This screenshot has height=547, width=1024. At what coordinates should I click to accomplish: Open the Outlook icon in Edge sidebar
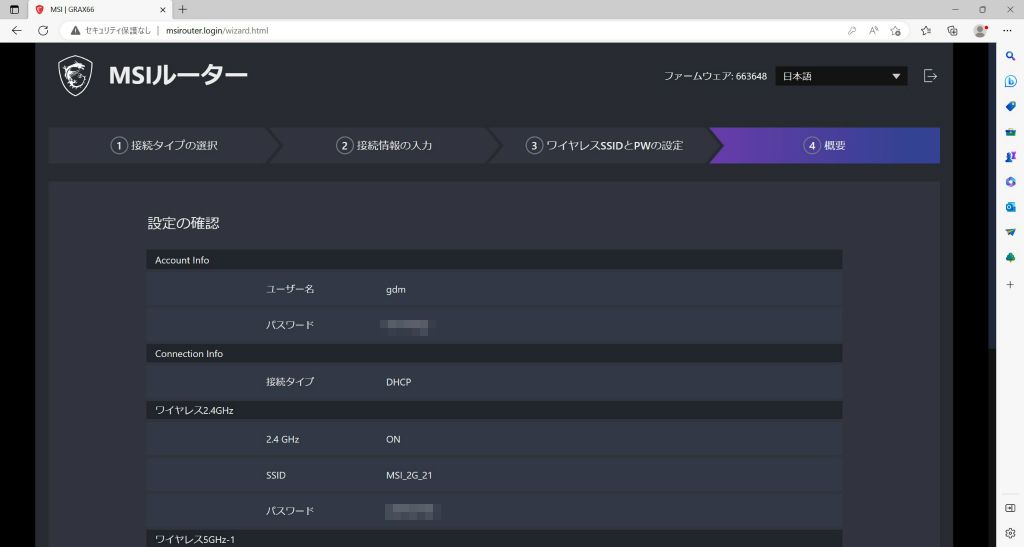pos(1010,207)
